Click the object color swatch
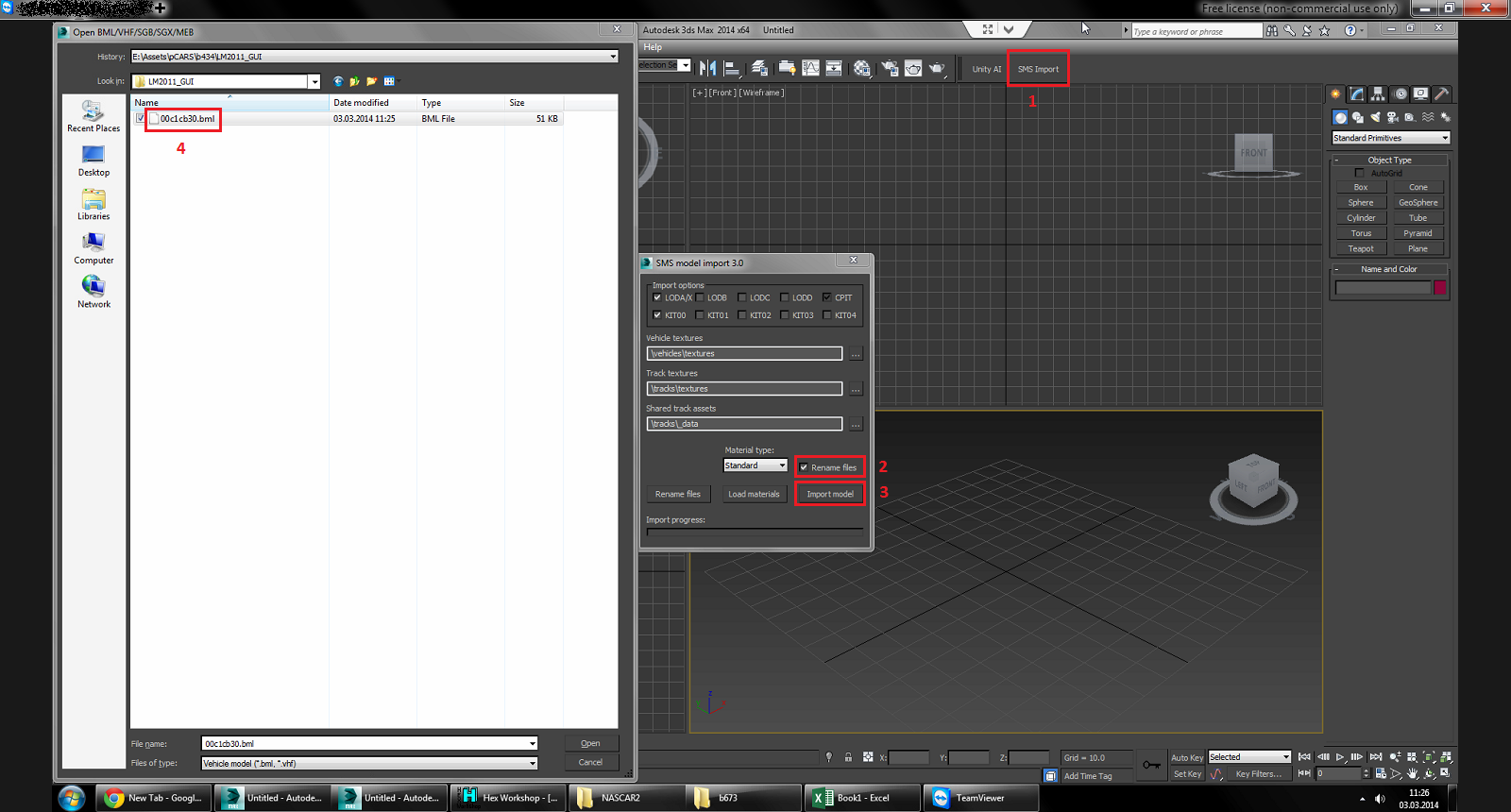The image size is (1511, 812). [x=1440, y=287]
